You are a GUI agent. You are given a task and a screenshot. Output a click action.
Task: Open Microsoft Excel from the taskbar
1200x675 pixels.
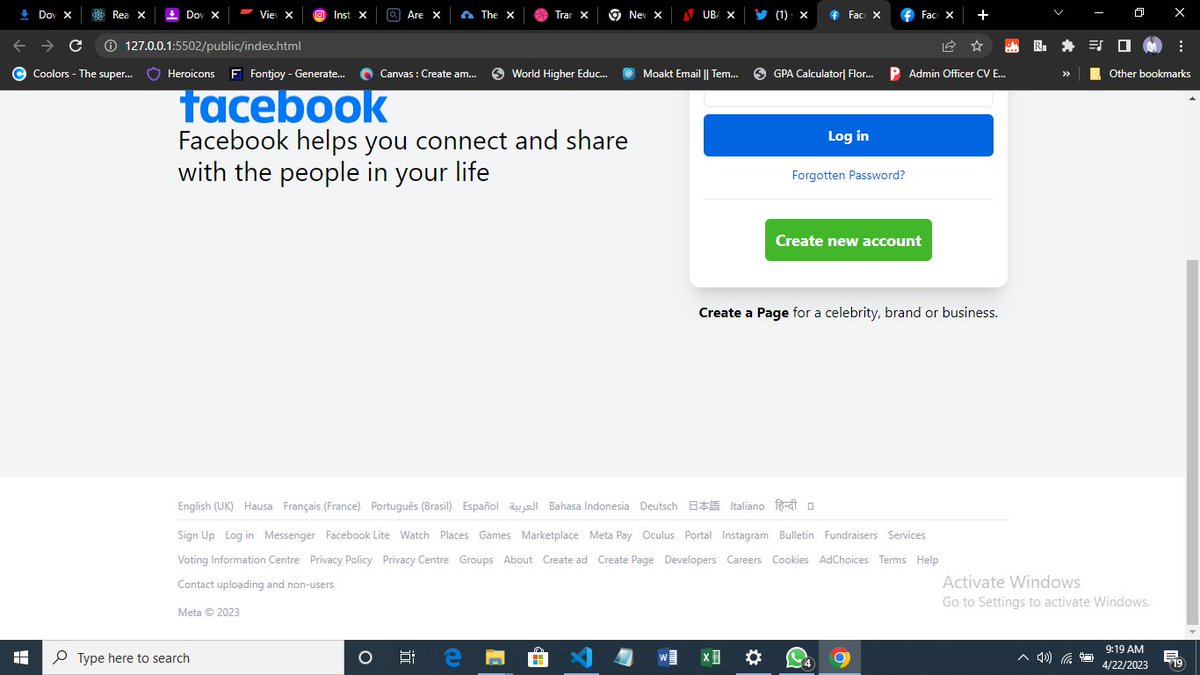click(x=710, y=657)
